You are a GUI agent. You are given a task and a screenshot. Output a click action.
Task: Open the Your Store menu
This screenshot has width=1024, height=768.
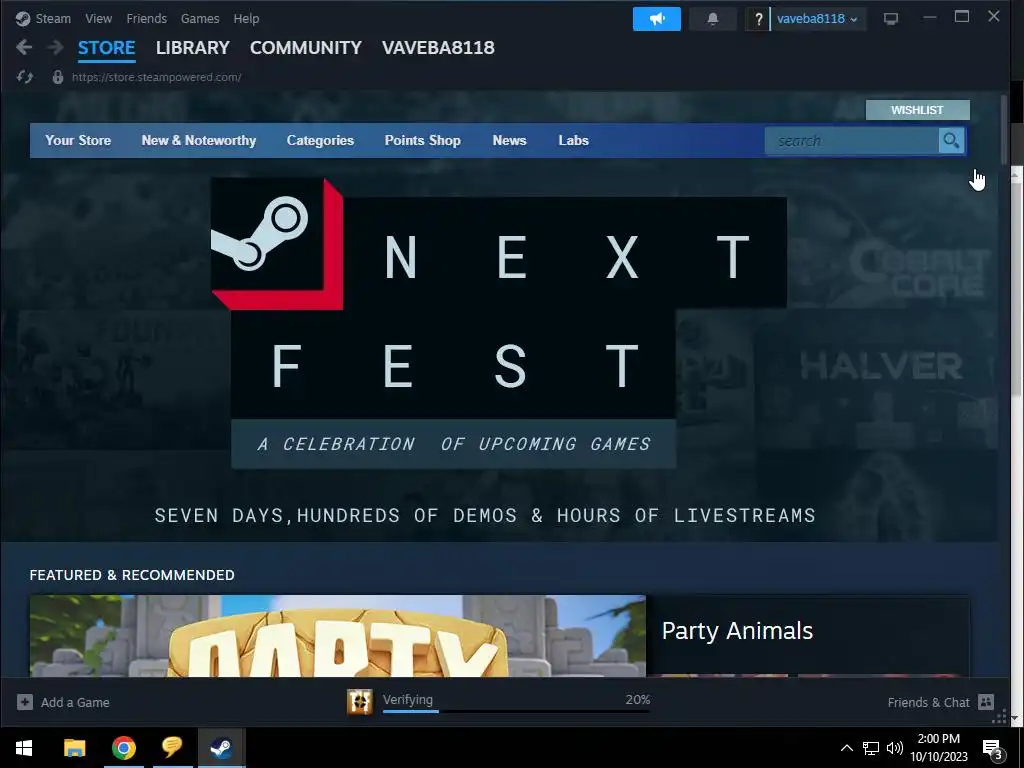pyautogui.click(x=78, y=140)
